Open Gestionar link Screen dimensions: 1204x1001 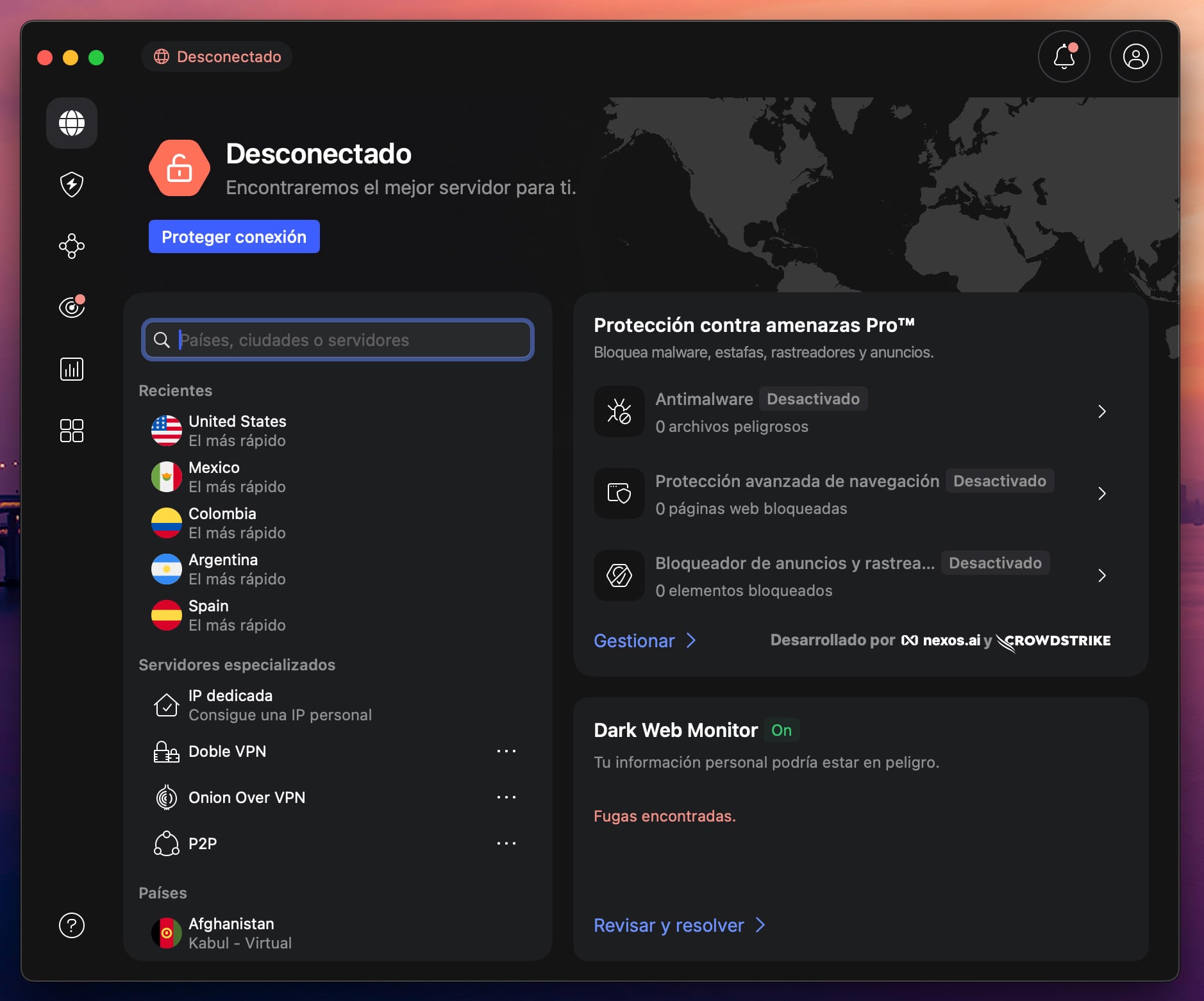click(x=645, y=641)
